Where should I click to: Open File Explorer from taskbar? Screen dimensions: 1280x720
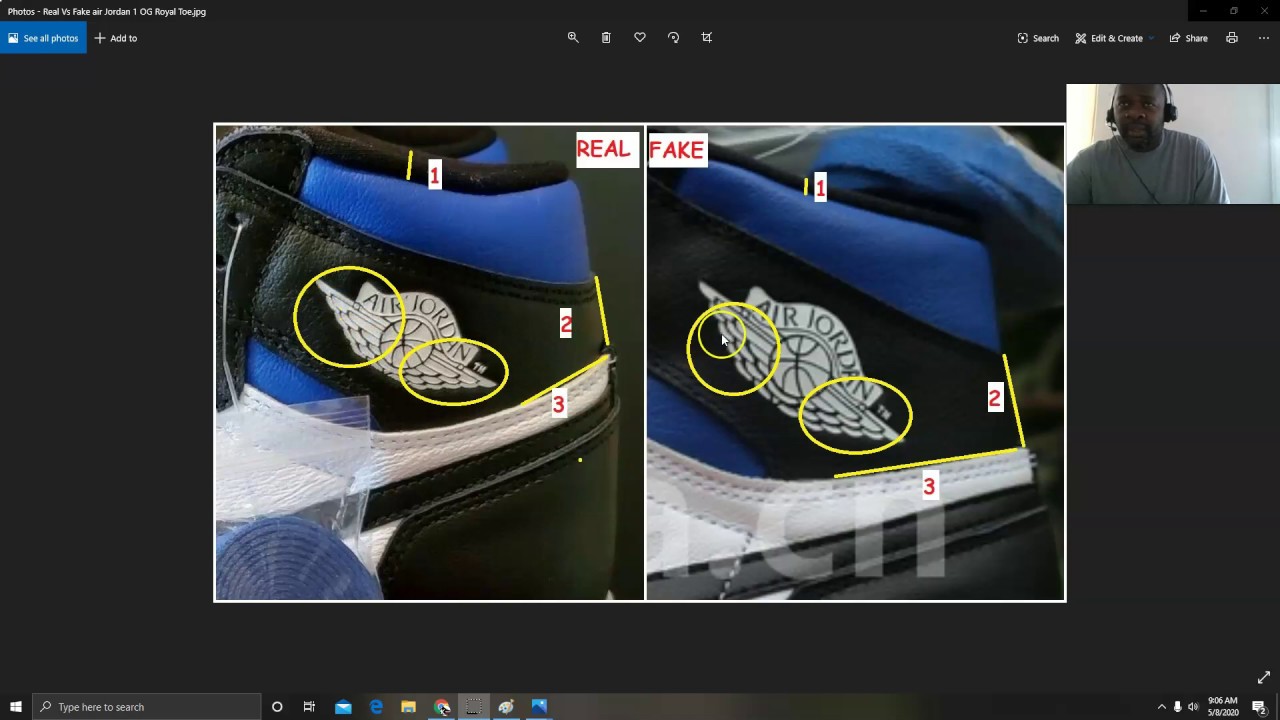click(408, 707)
